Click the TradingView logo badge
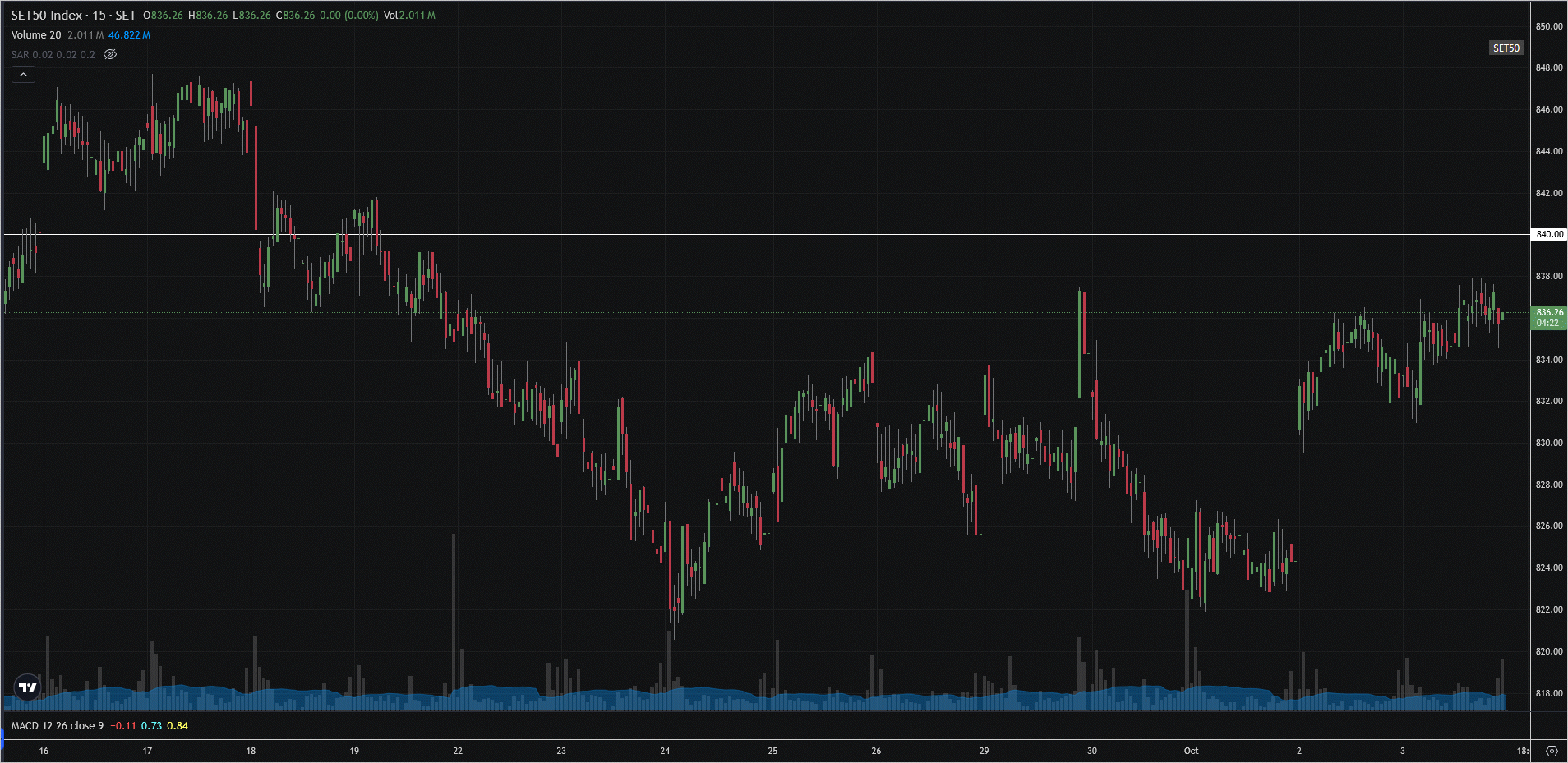Viewport: 1568px width, 763px height. pos(27,687)
